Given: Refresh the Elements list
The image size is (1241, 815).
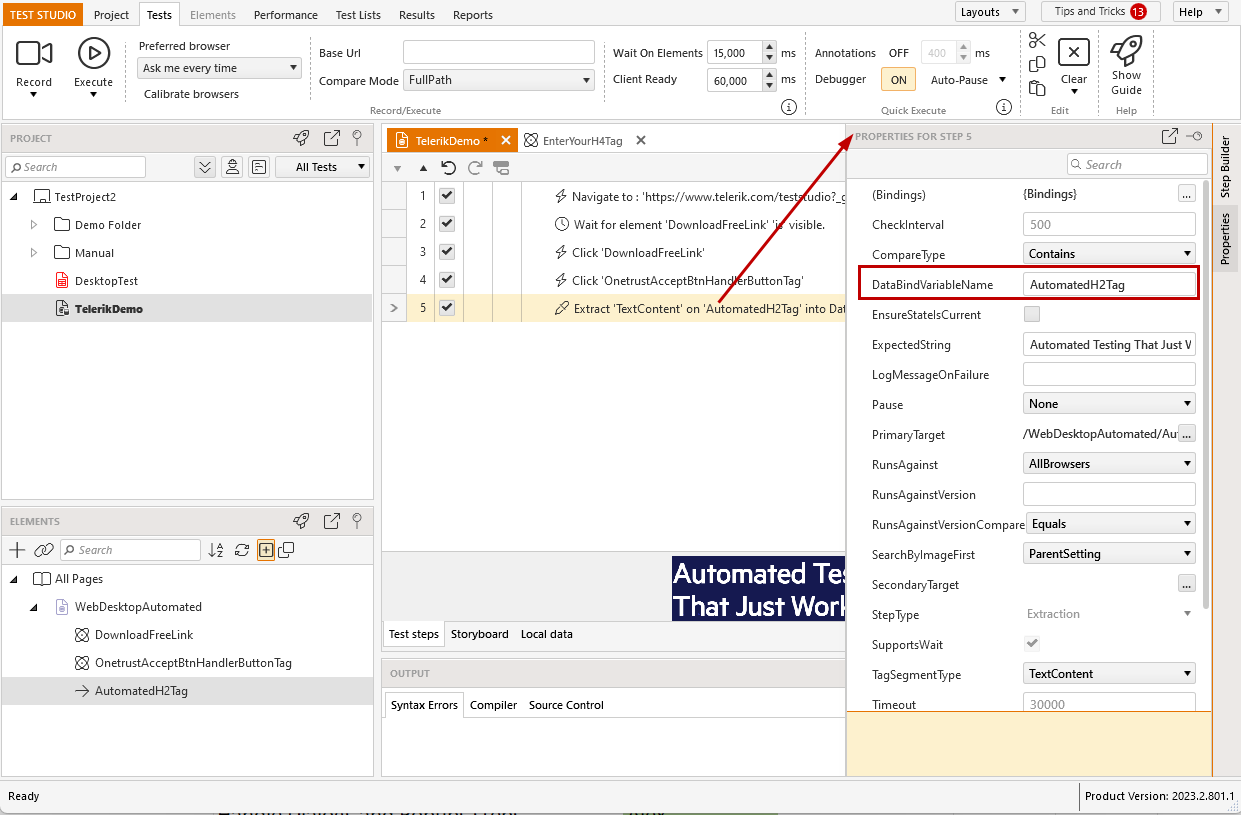Looking at the screenshot, I should point(241,550).
